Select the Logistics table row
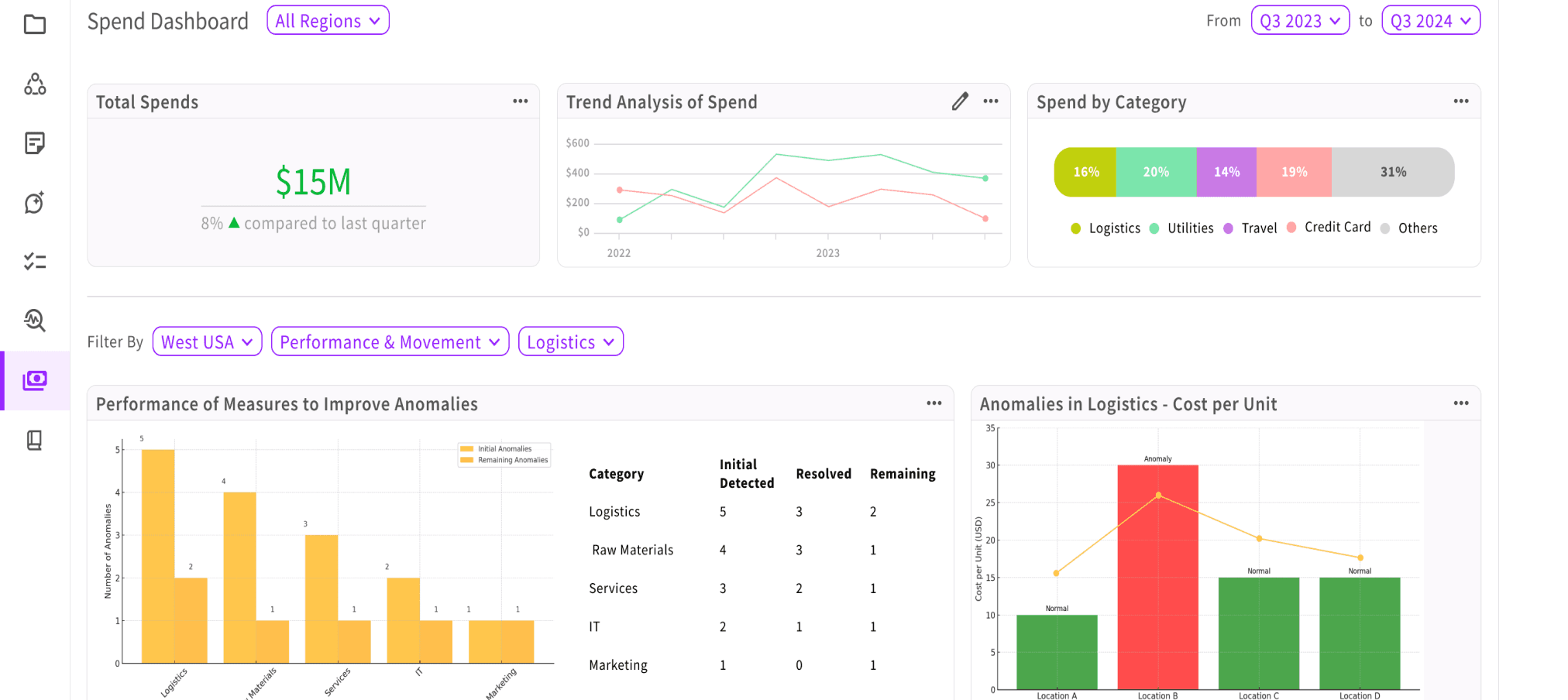Screen dimensions: 1568x700 tap(762, 512)
